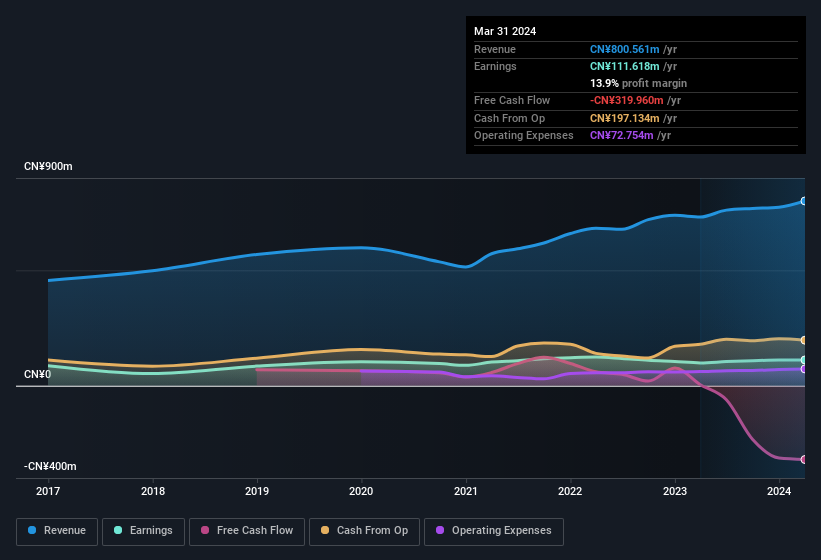Click the CN¥900m y-axis label
This screenshot has height=560, width=821.
click(x=48, y=166)
